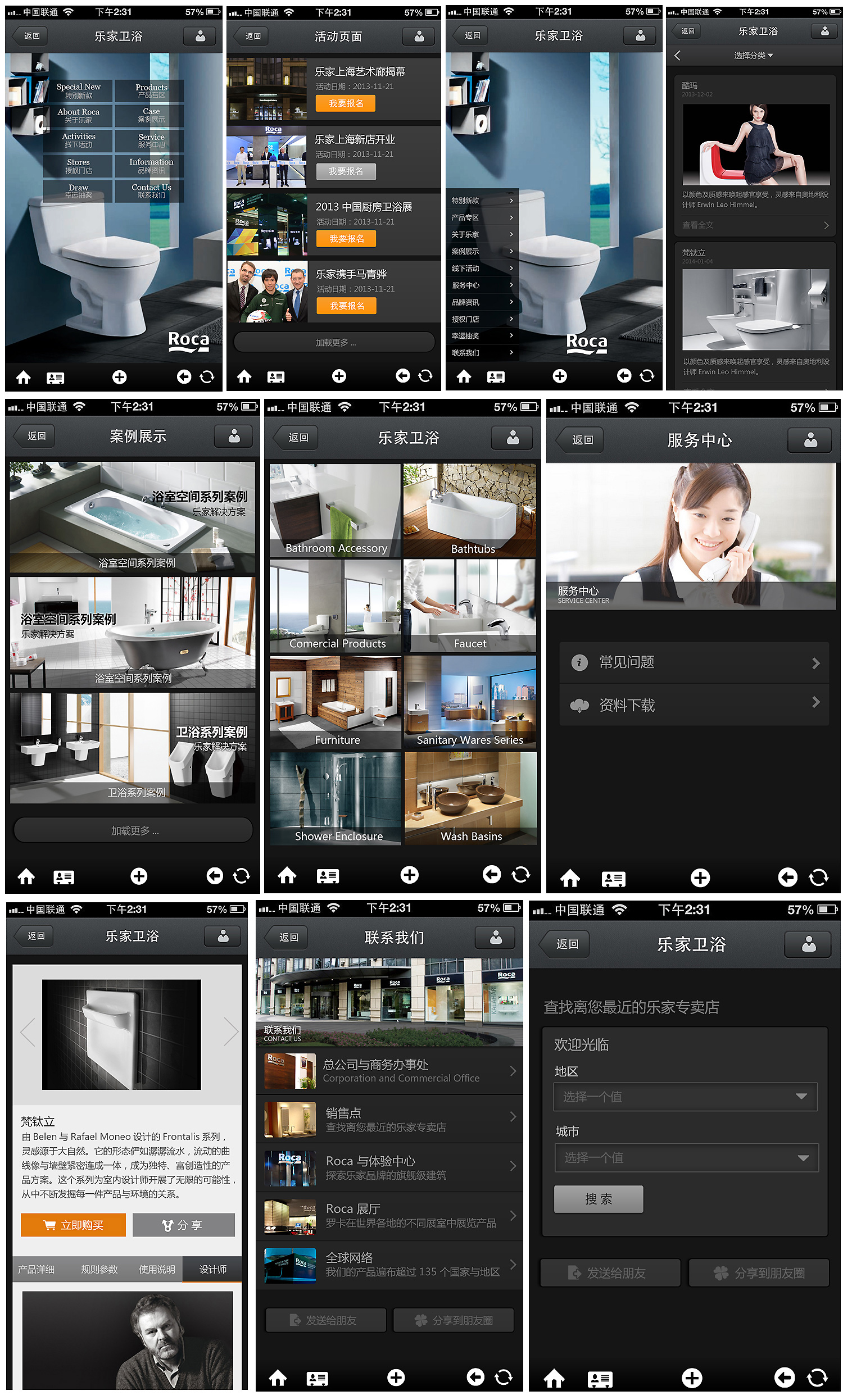Tap profile icon in 服务中心 header

coord(810,440)
